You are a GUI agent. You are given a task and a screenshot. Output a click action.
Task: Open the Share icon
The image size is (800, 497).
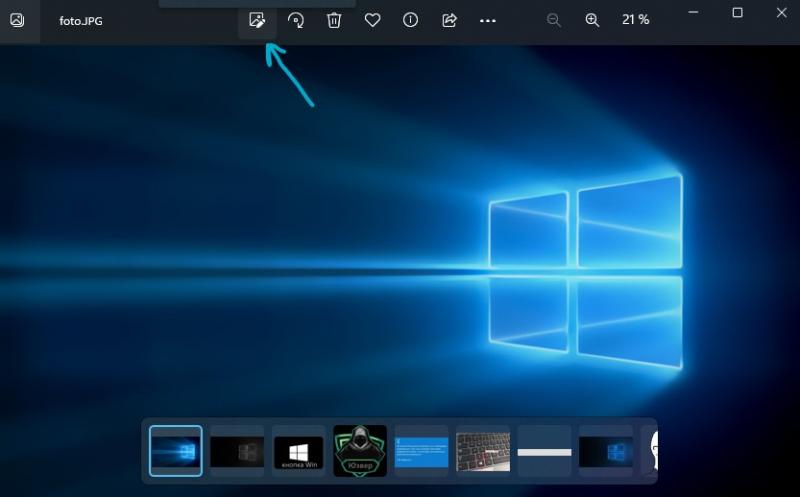pos(449,20)
